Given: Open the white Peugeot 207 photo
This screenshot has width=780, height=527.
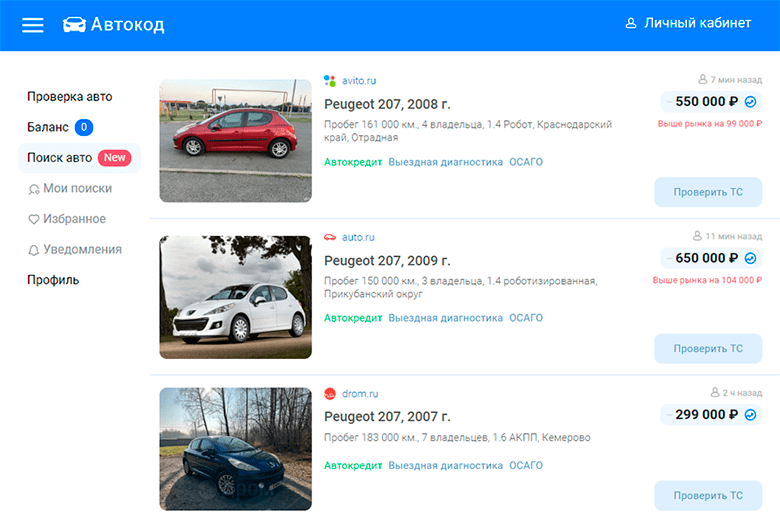Looking at the screenshot, I should coord(235,297).
